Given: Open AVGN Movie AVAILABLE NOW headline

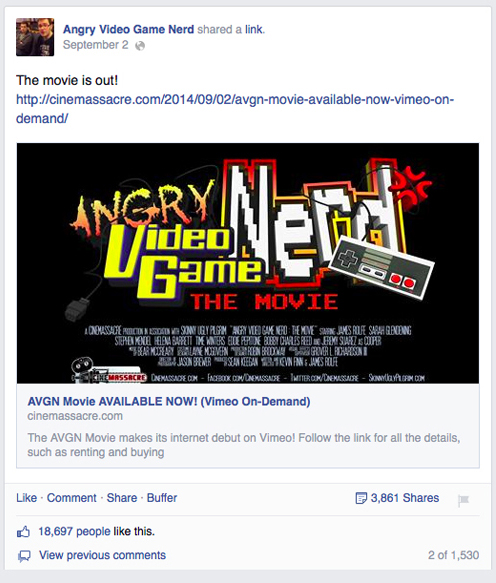Looking at the screenshot, I should coord(169,402).
